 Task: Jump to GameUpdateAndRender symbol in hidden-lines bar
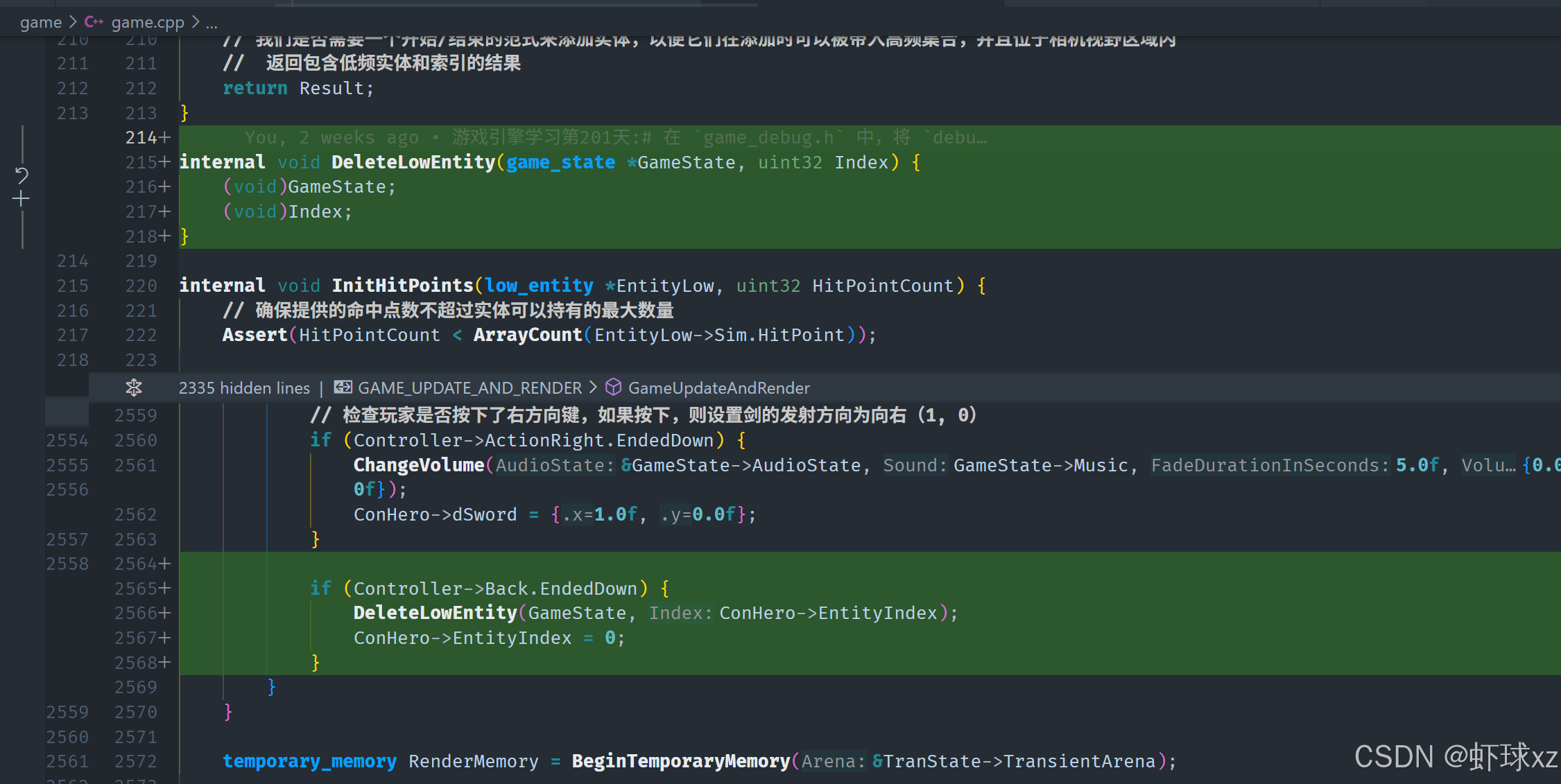(x=718, y=388)
